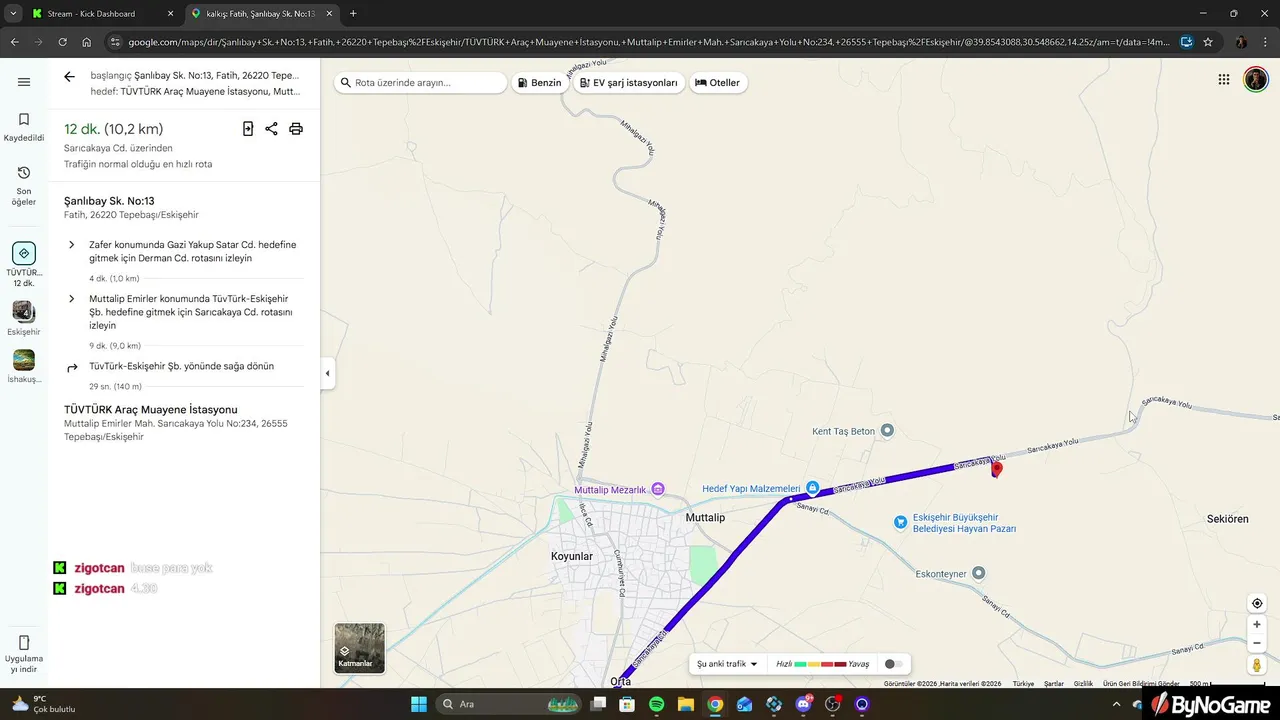Click the TÜVTÜRK Araç Muayene İstasyonu destination

pos(151,410)
